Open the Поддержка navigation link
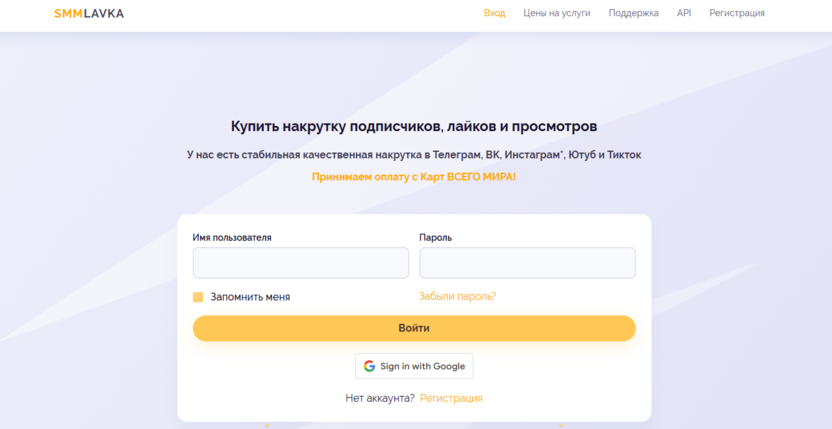 [x=633, y=13]
